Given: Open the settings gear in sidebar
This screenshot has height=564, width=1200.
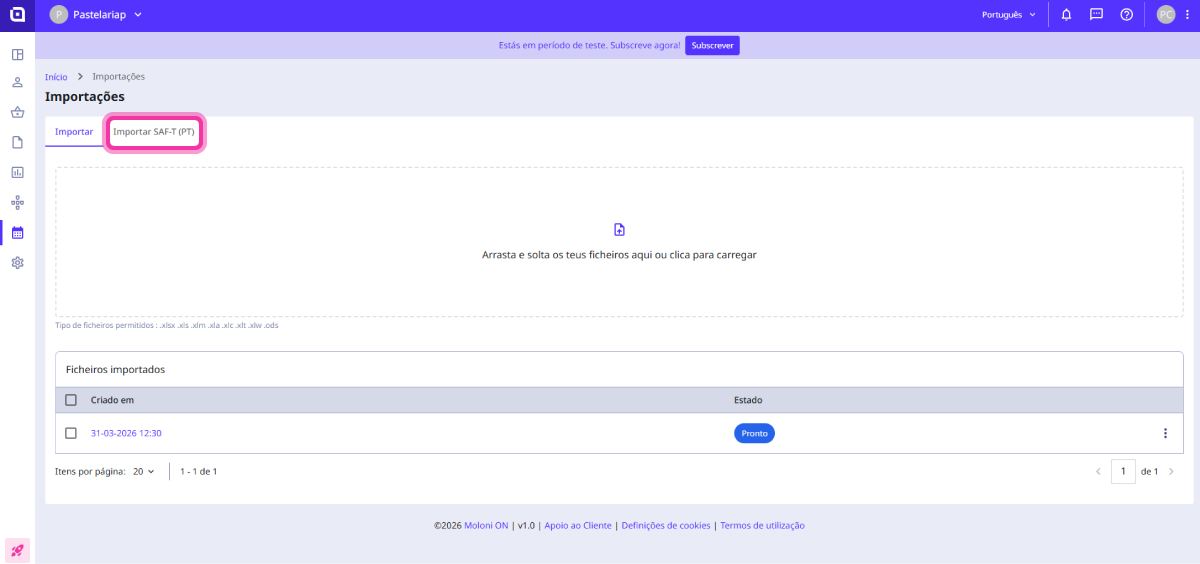Looking at the screenshot, I should click(17, 263).
